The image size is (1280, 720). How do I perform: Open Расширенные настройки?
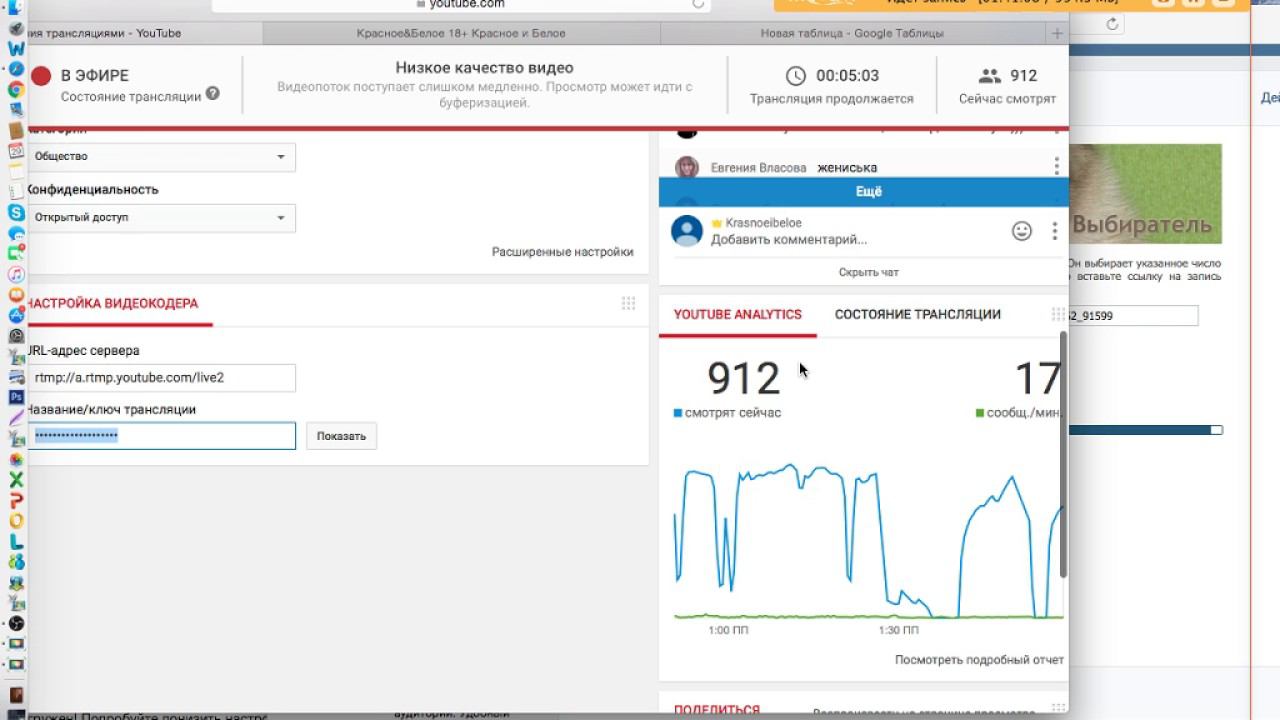(563, 252)
